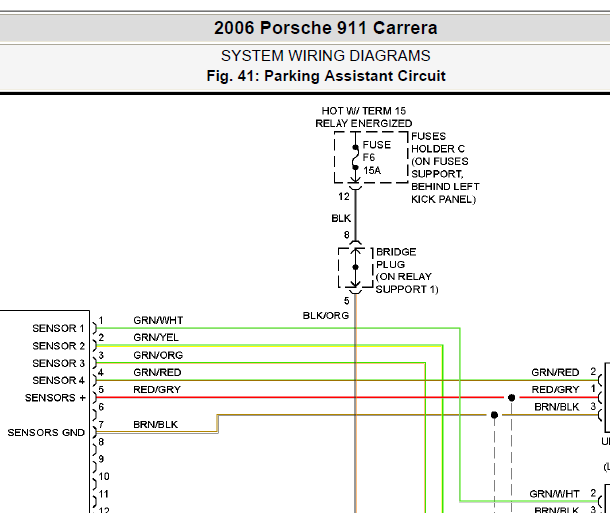This screenshot has height=513, width=610.
Task: Click pin number 5 below bridge plug
Action: coord(347,301)
